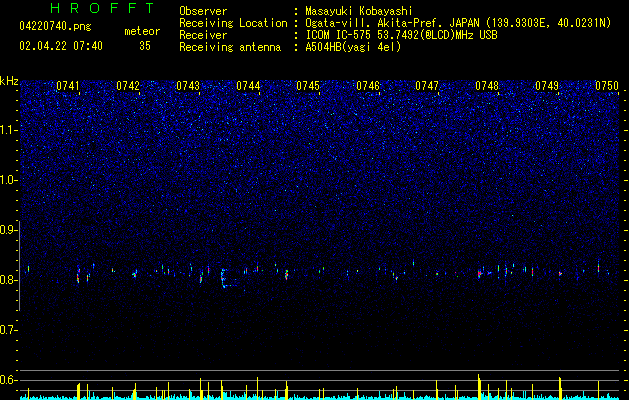This screenshot has height=400, width=629.
Task: Click the 0.6 kHz axis label
Action: click(8, 380)
